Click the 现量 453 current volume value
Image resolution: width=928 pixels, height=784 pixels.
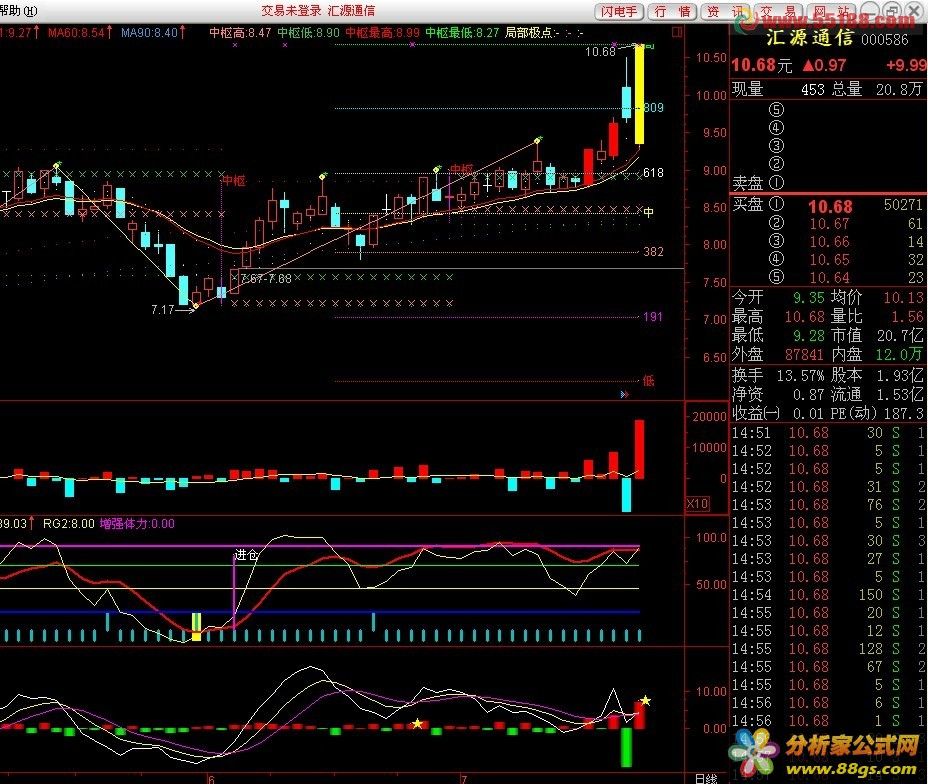[813, 89]
